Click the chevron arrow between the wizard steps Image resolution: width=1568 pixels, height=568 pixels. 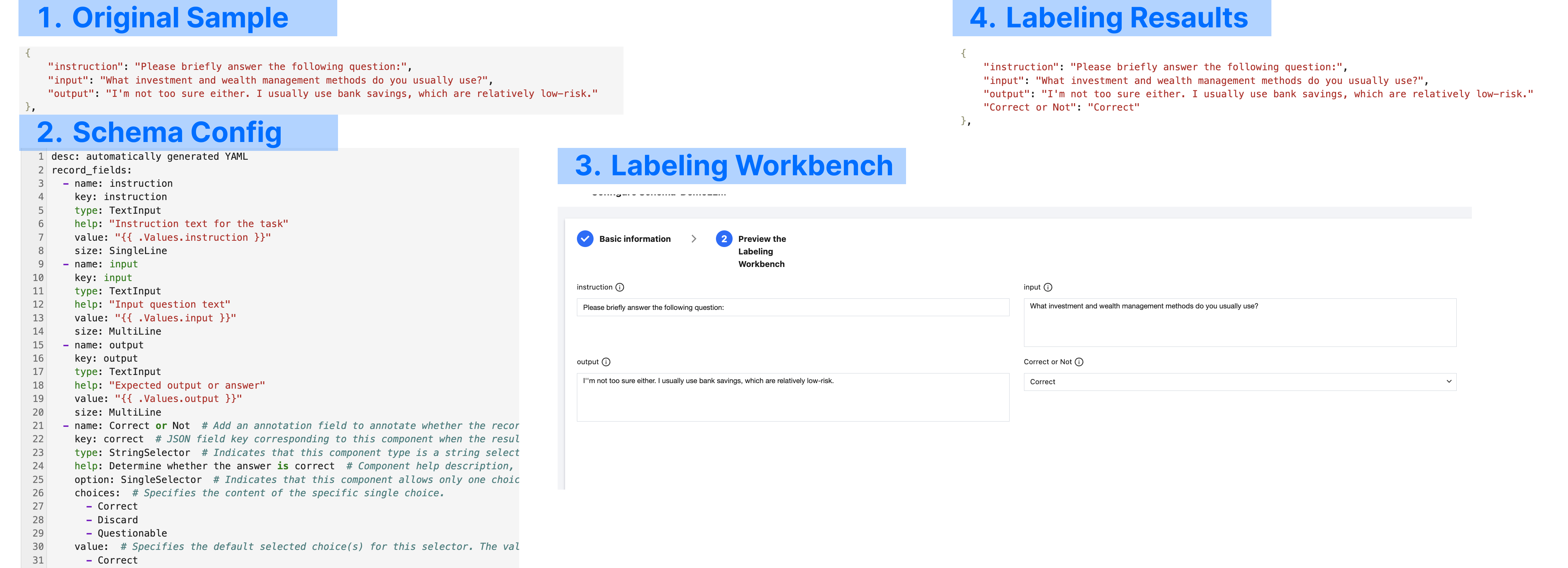point(693,239)
